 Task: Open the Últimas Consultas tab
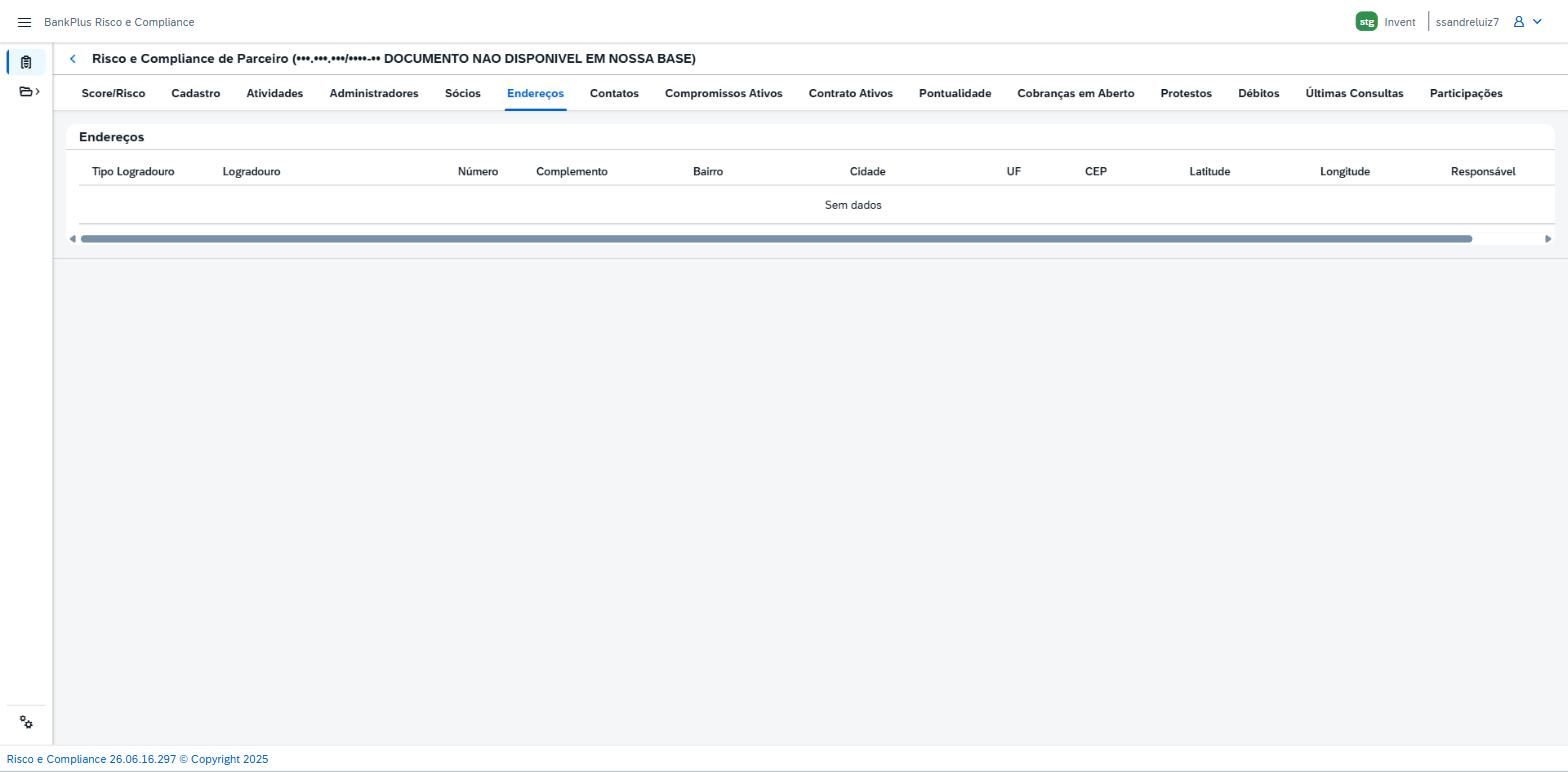(x=1354, y=93)
